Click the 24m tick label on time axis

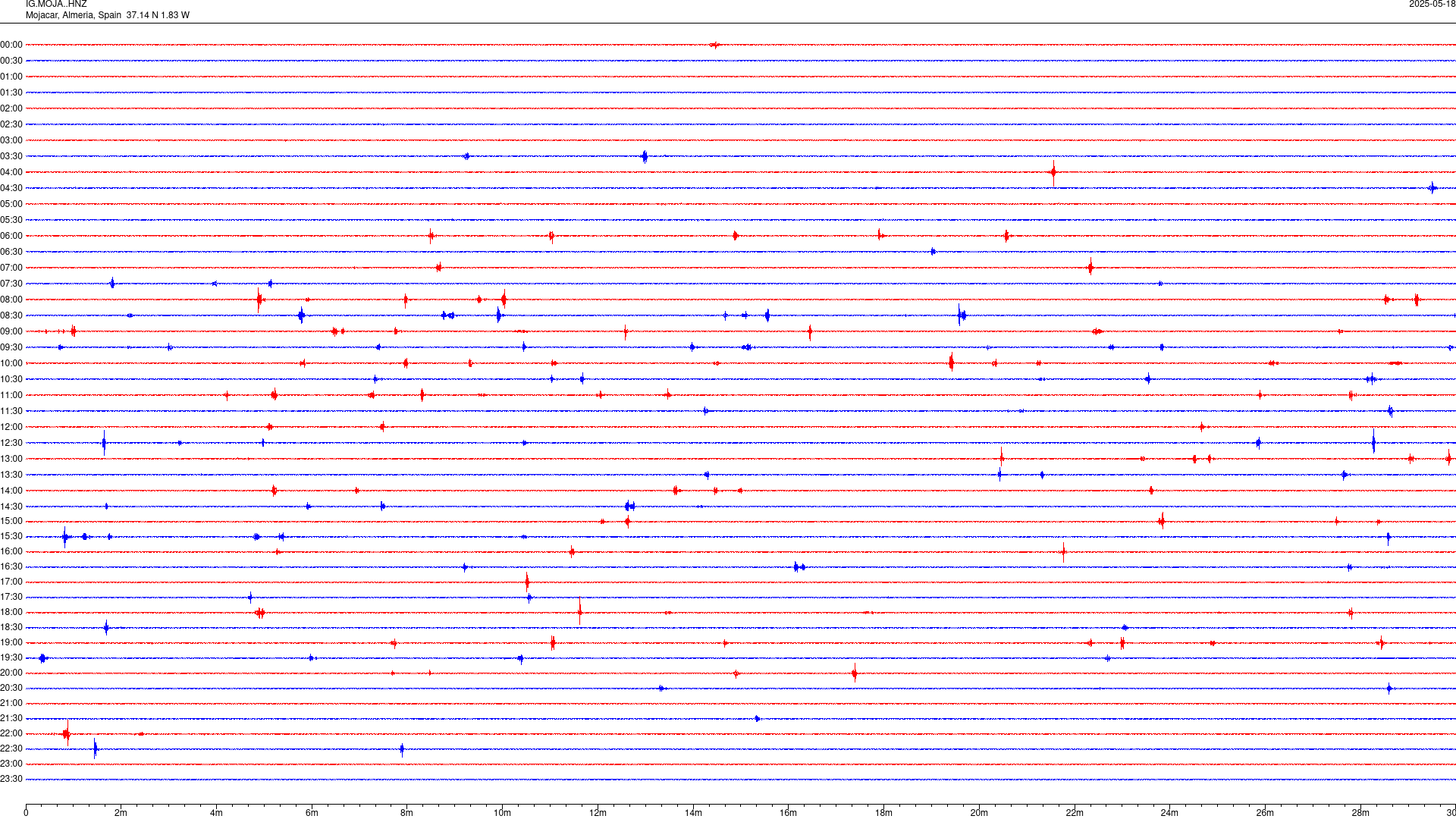tap(1169, 813)
